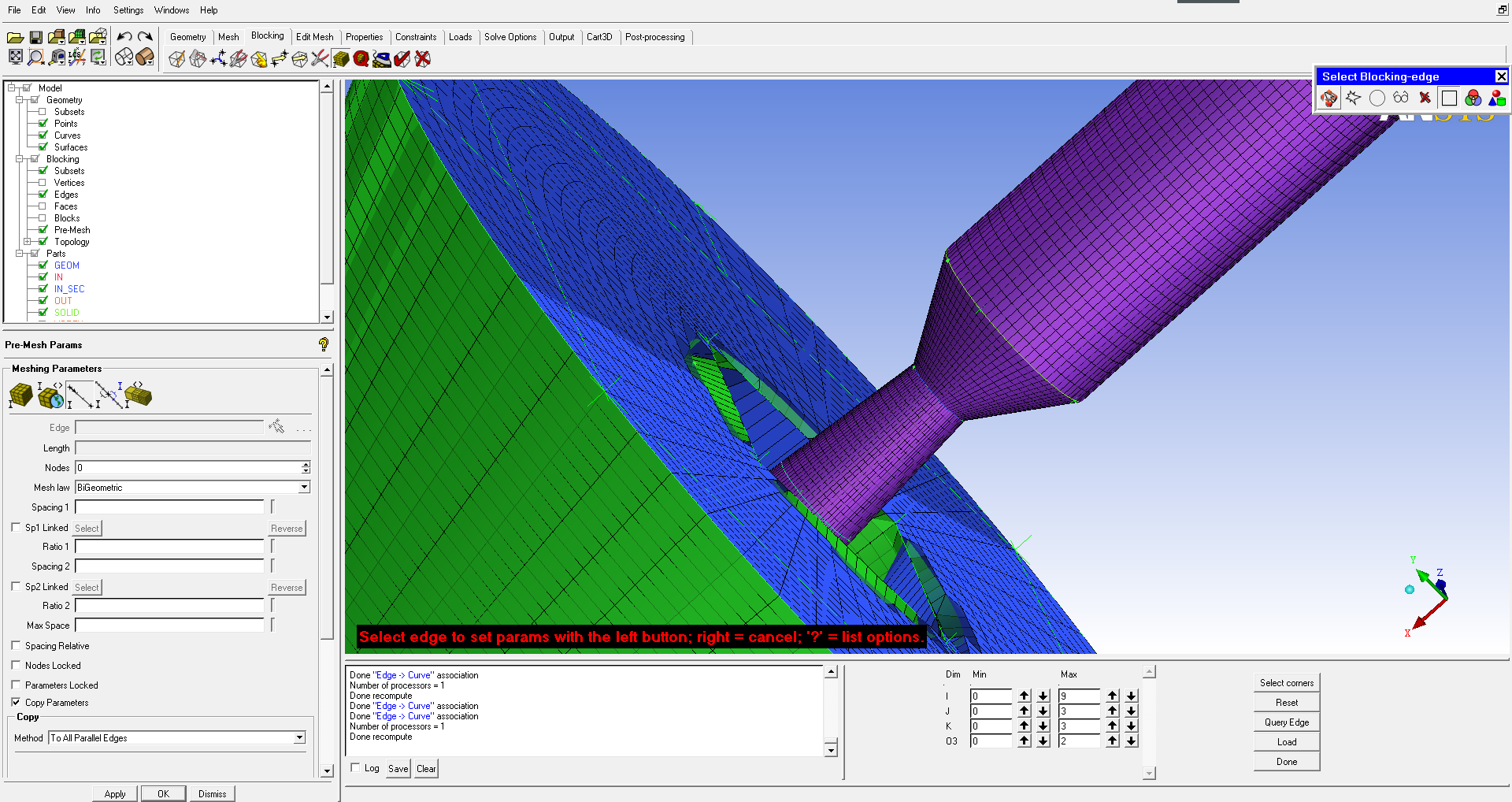This screenshot has width=1512, height=802.
Task: Click the Save Project floppy disk icon
Action: [35, 37]
